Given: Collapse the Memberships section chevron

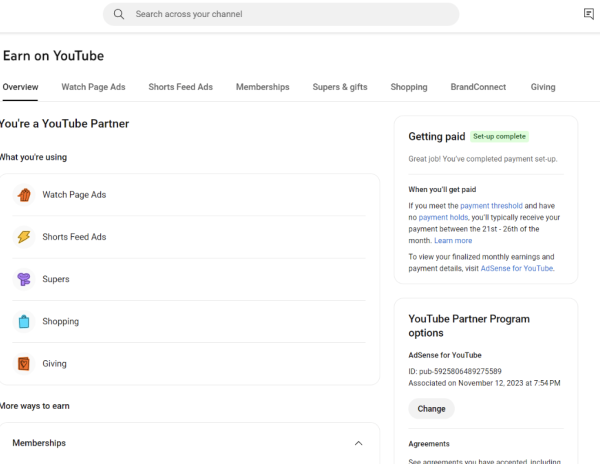Looking at the screenshot, I should coord(359,443).
